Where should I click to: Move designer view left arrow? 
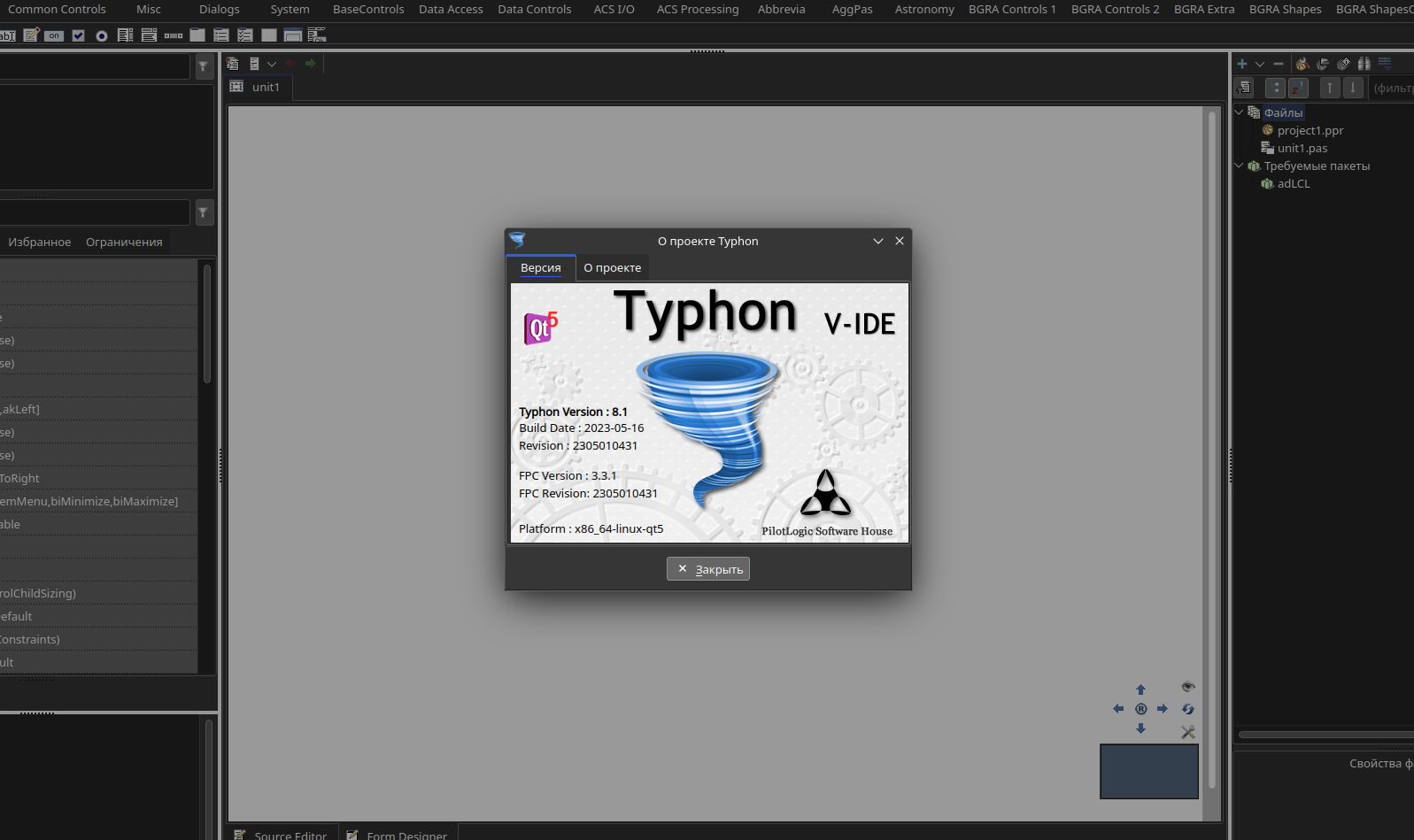click(x=1118, y=709)
